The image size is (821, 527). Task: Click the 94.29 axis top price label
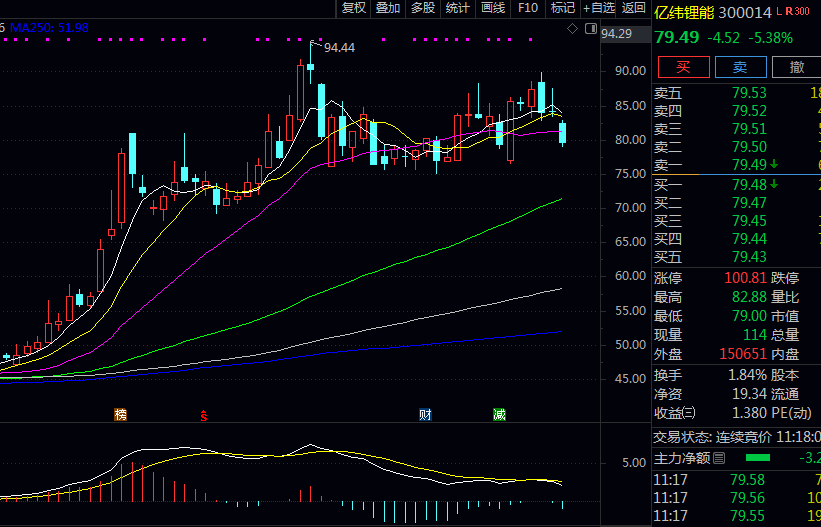click(616, 34)
